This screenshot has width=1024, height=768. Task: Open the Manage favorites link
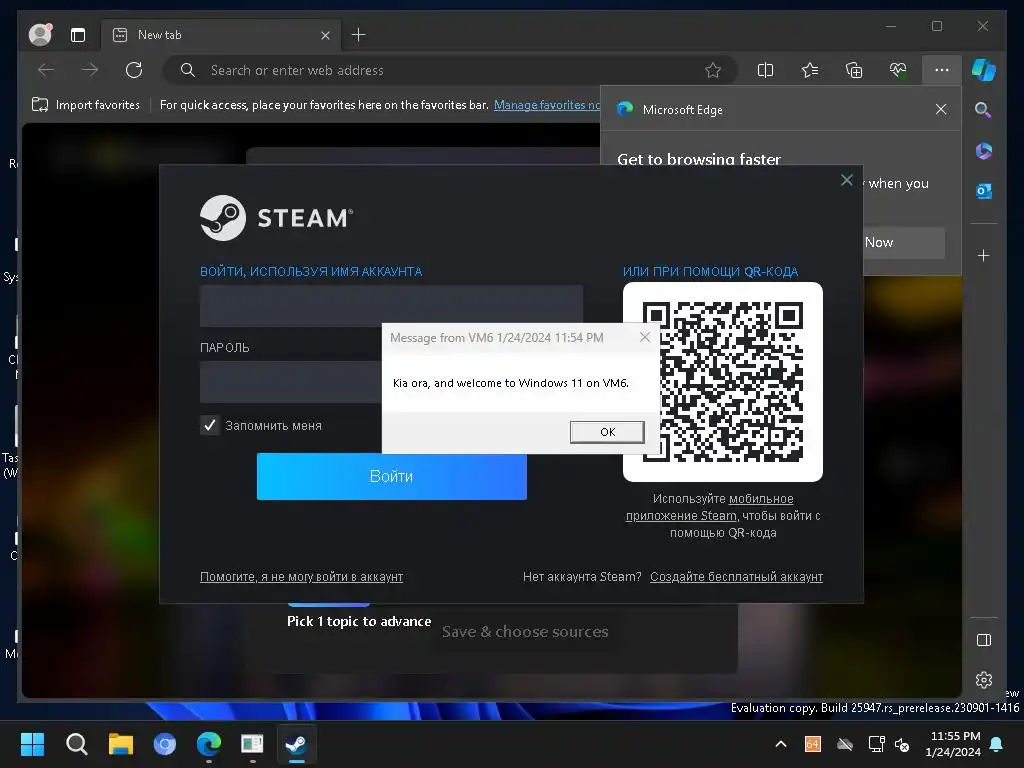pyautogui.click(x=547, y=104)
